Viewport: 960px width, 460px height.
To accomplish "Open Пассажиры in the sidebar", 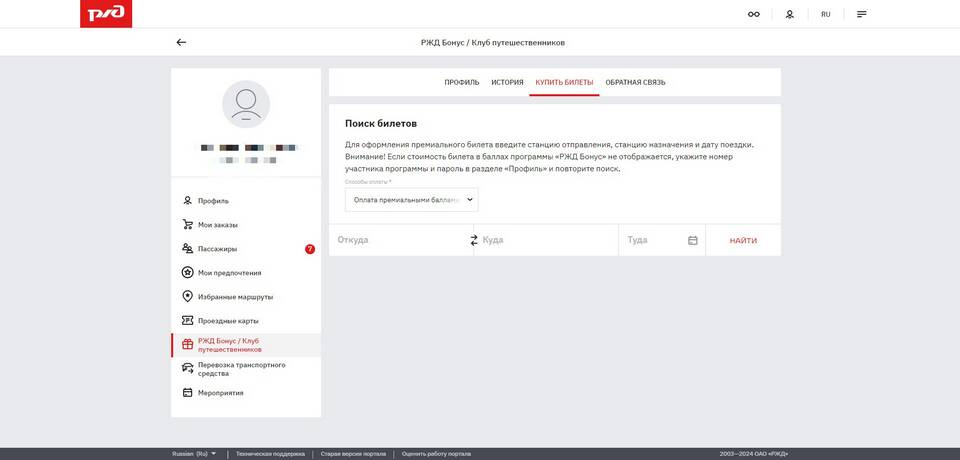I will tap(246, 248).
